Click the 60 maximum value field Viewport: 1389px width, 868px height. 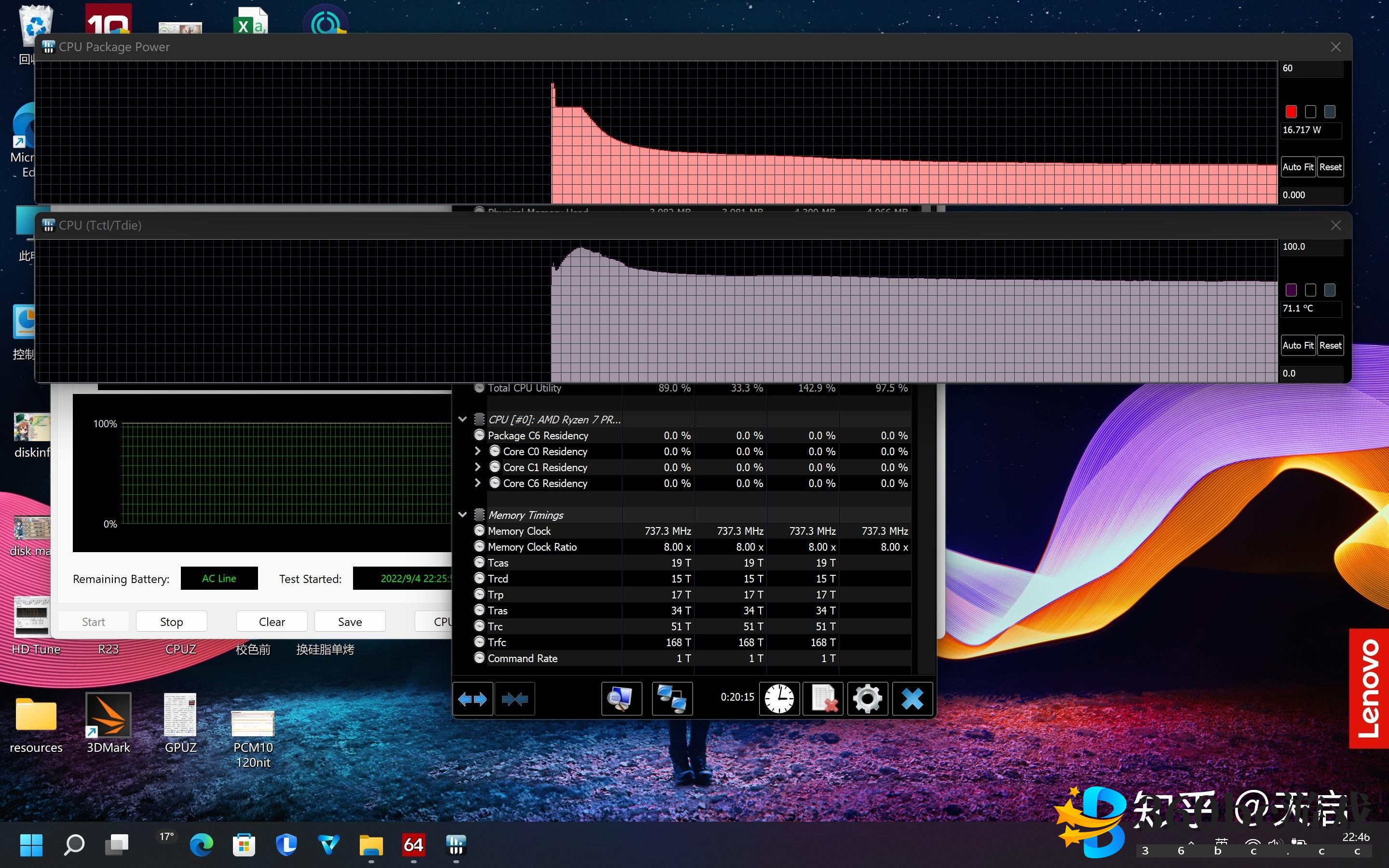tap(1311, 68)
